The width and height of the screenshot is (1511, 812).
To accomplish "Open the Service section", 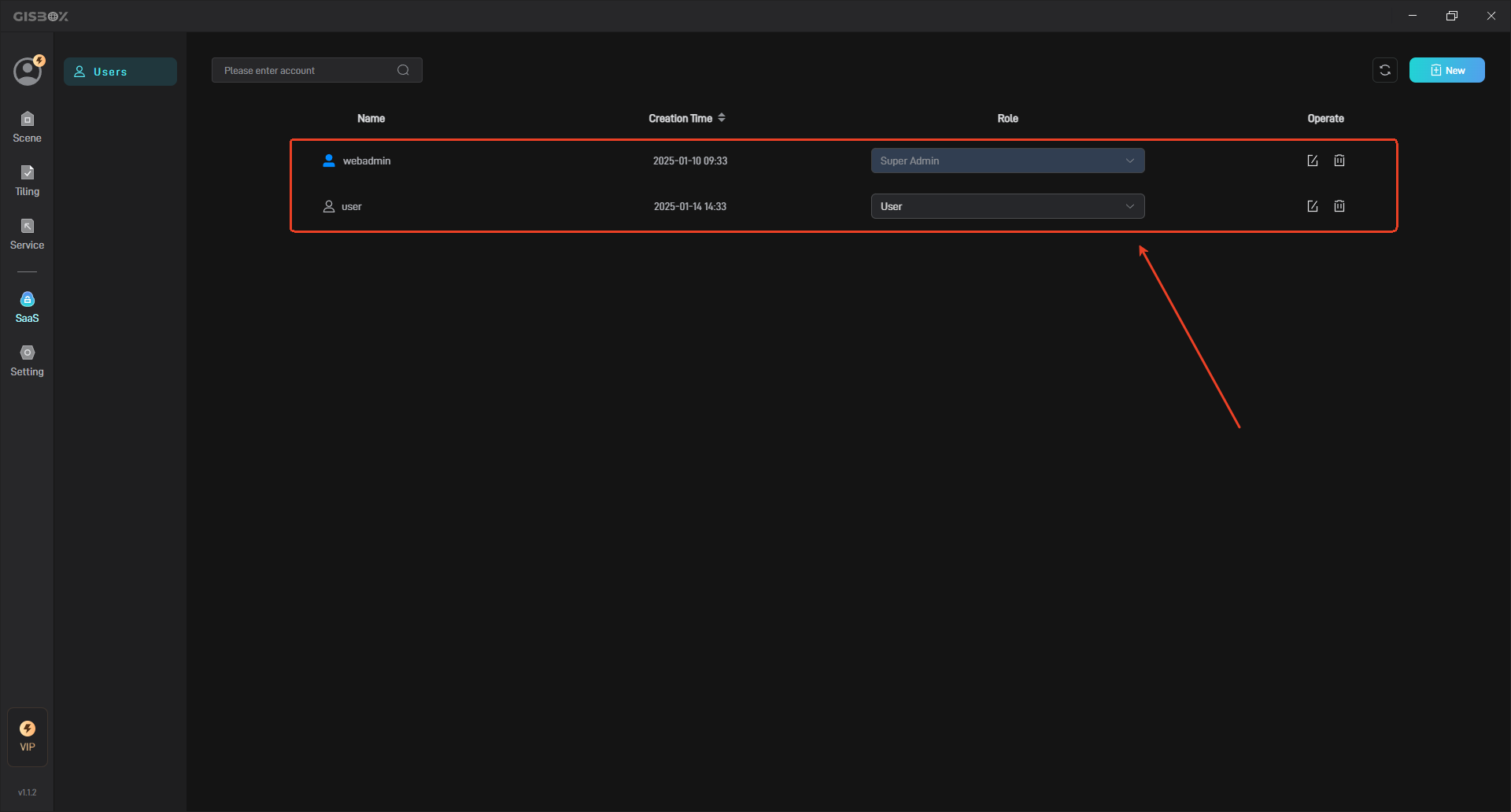I will (27, 234).
